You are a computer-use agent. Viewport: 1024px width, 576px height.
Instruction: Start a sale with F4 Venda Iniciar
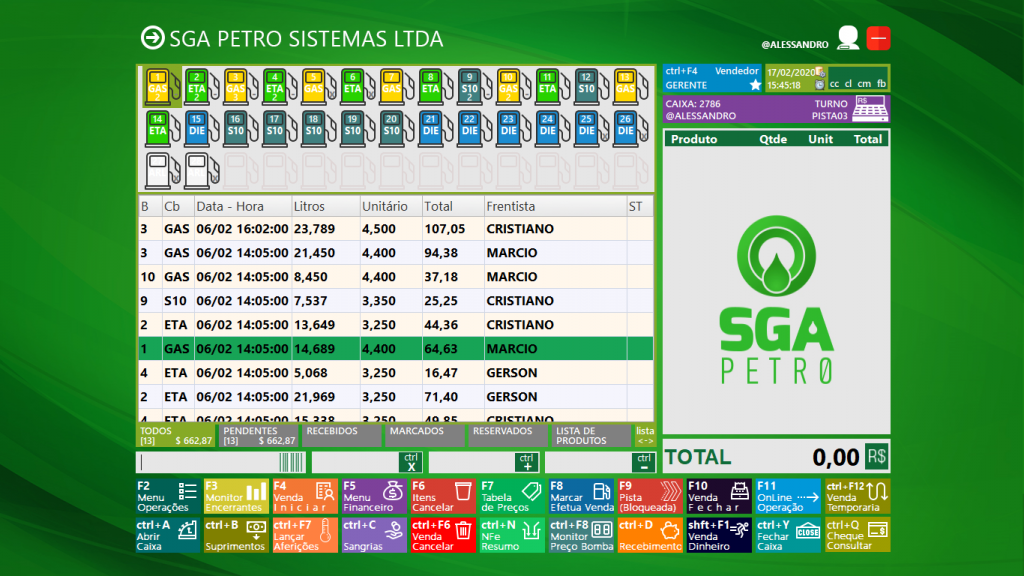click(305, 496)
